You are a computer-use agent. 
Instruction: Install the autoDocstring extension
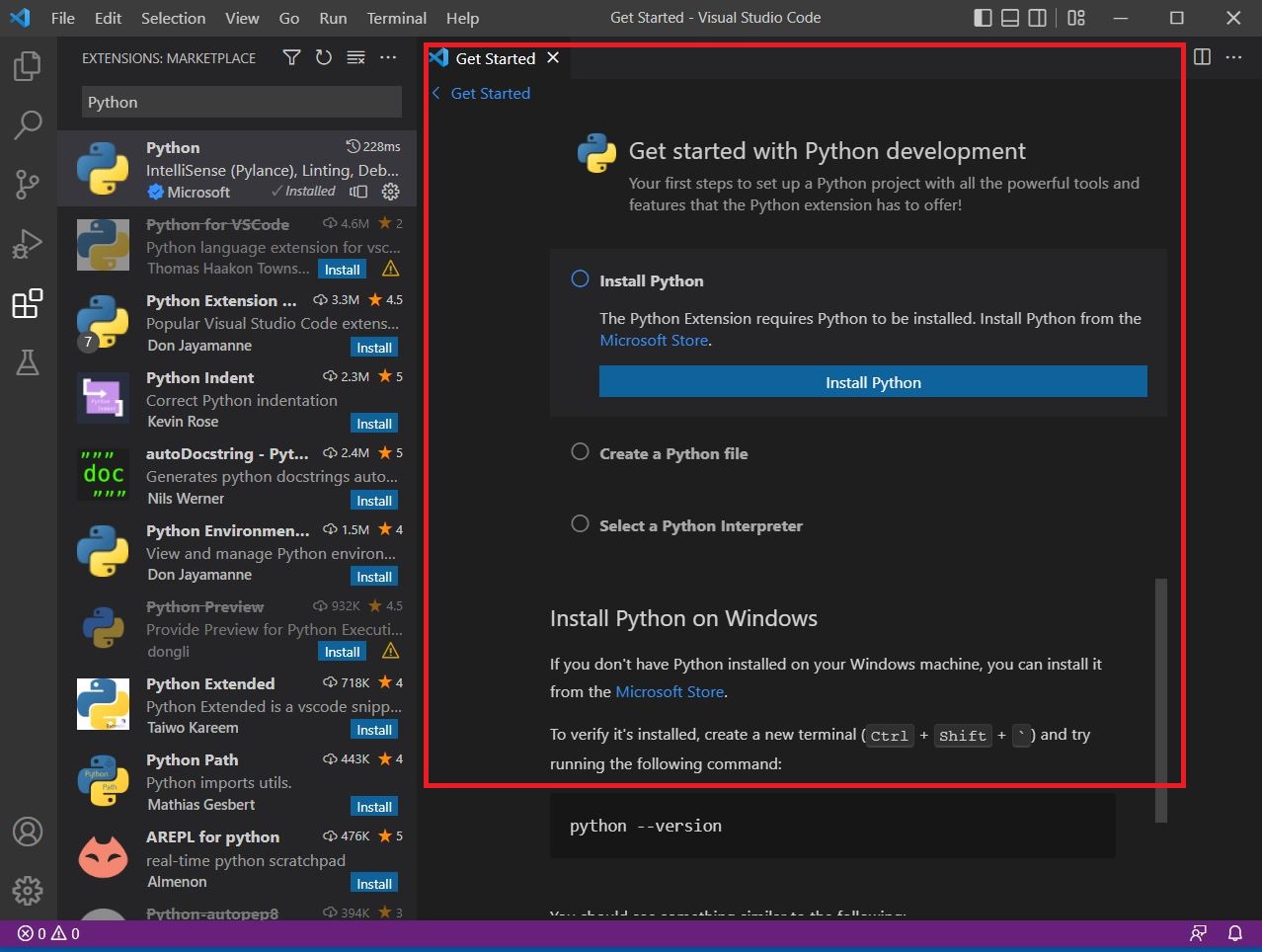[374, 501]
